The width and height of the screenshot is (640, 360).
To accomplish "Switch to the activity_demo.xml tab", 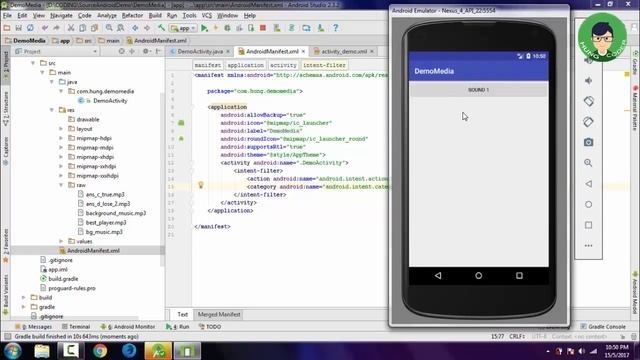I will click(x=344, y=51).
